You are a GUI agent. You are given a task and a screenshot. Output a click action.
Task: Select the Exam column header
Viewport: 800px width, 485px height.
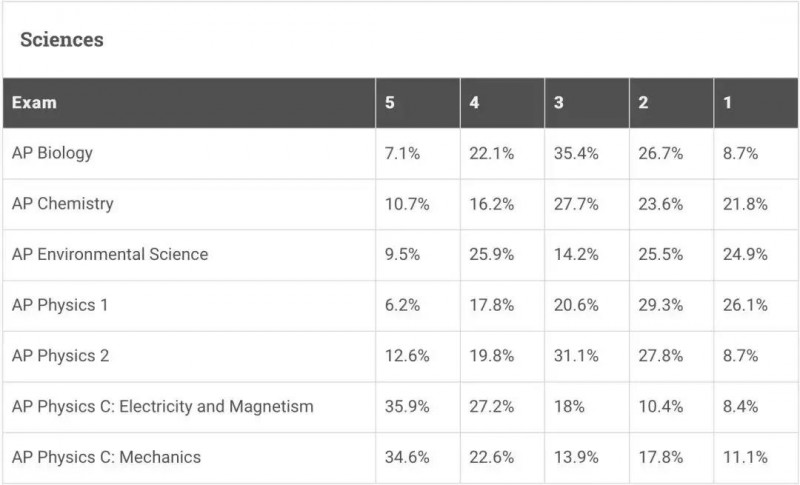[34, 103]
